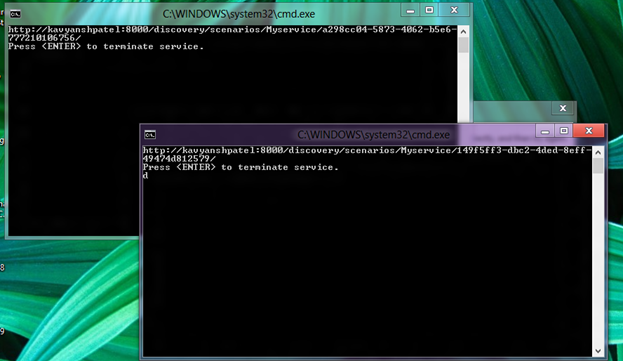
Task: Click the cmd icon in the front window title bar
Action: click(x=150, y=135)
